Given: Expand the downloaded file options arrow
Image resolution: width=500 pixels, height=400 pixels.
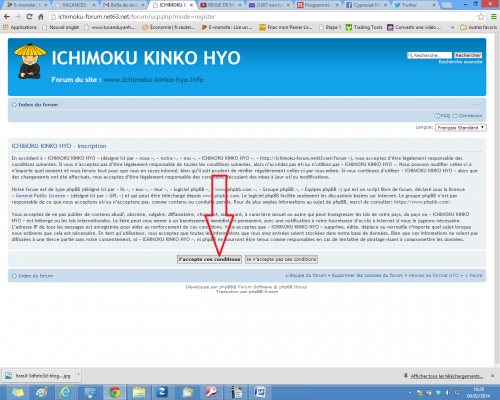Looking at the screenshot, I should pos(78,376).
